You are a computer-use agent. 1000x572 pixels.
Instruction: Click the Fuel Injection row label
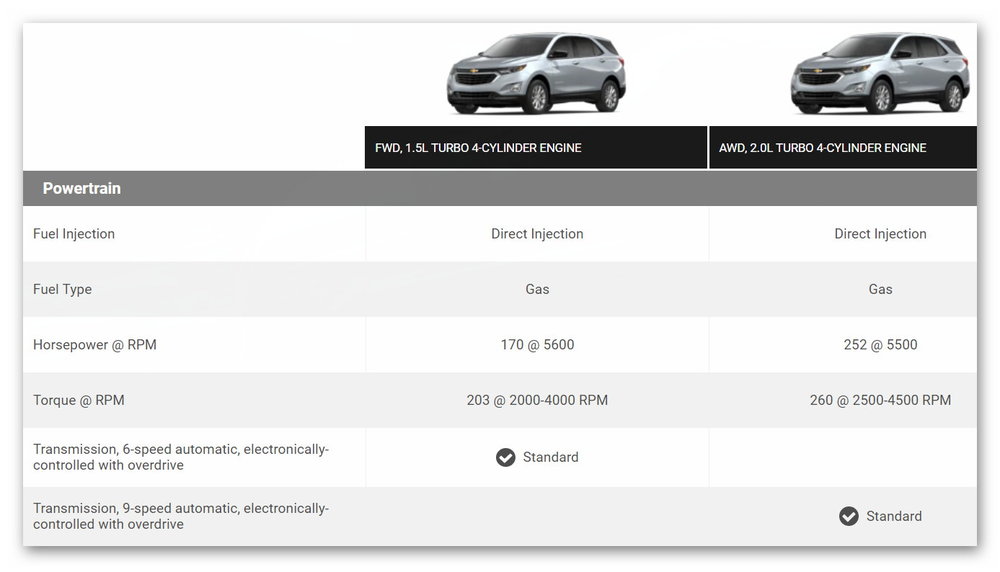pos(74,234)
